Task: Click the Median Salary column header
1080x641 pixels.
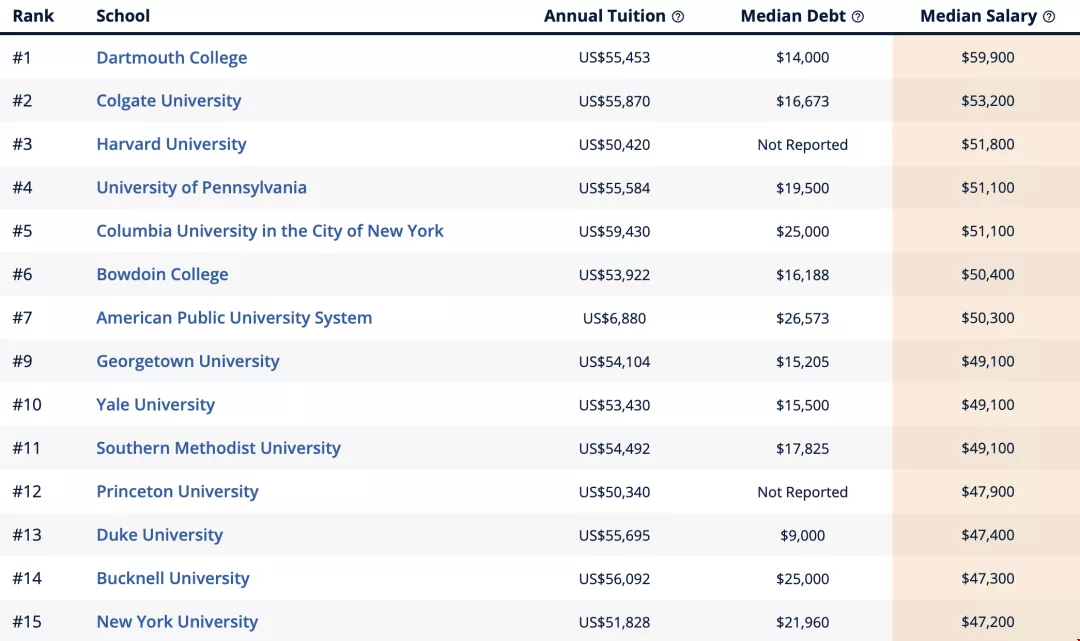Action: tap(978, 16)
